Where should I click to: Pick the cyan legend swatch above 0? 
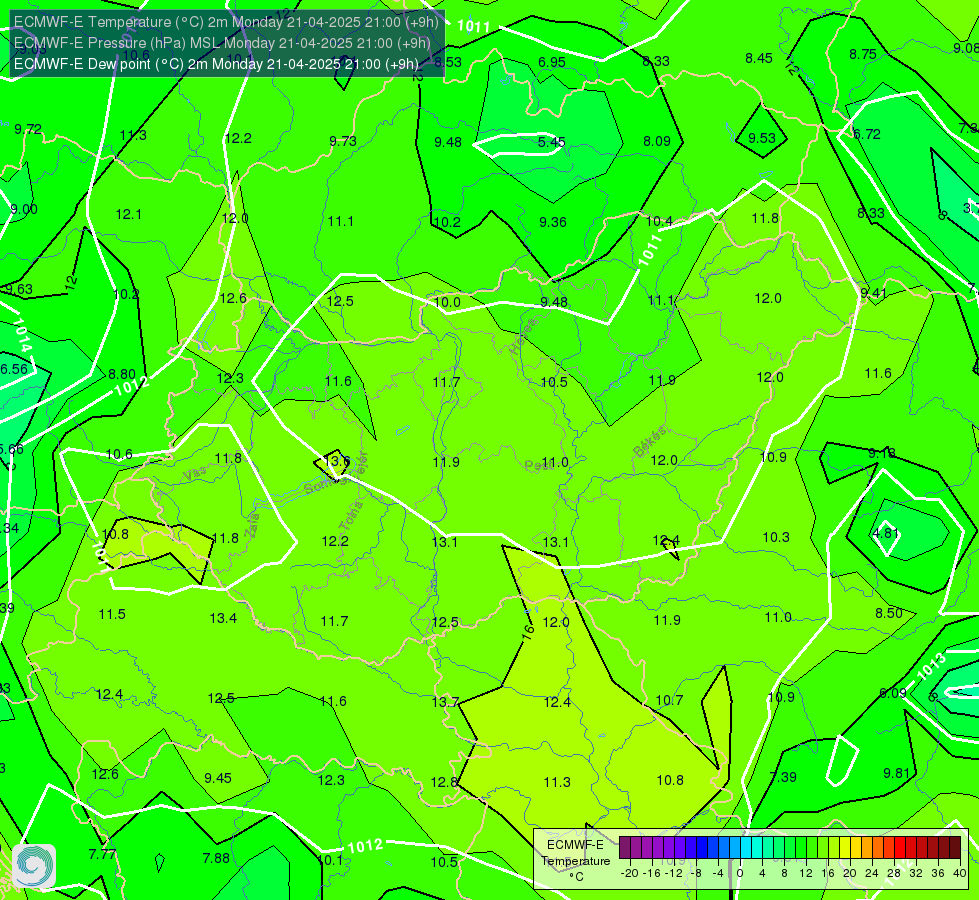[745, 848]
